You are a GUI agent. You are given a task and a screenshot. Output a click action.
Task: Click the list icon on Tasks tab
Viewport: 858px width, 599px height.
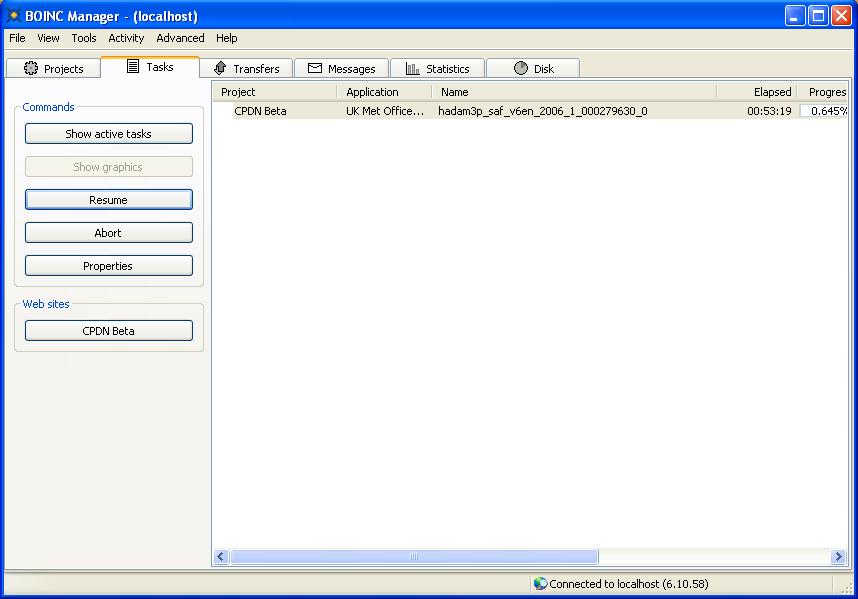(132, 66)
